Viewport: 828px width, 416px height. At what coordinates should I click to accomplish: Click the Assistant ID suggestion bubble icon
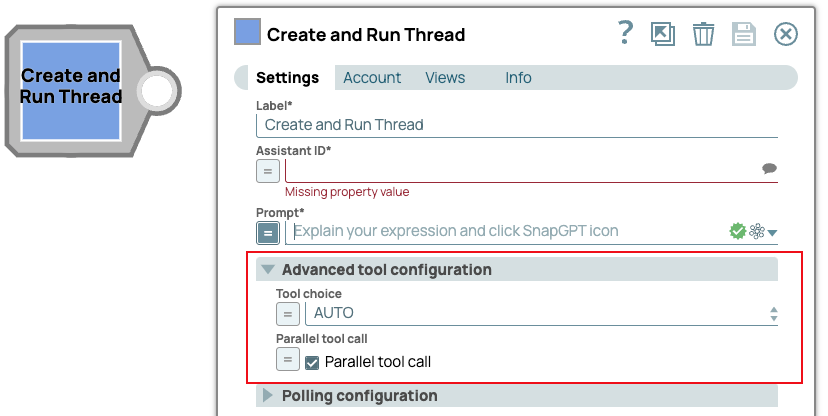pyautogui.click(x=769, y=169)
